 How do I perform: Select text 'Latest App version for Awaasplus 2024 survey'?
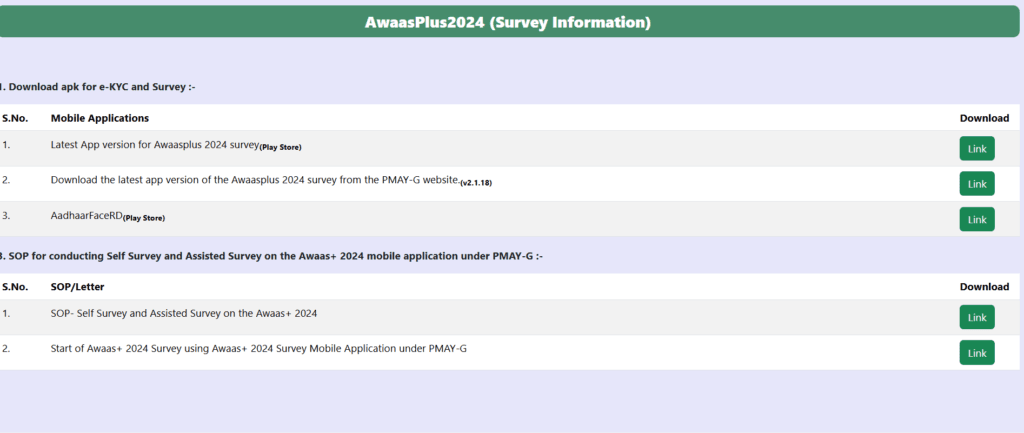point(155,145)
